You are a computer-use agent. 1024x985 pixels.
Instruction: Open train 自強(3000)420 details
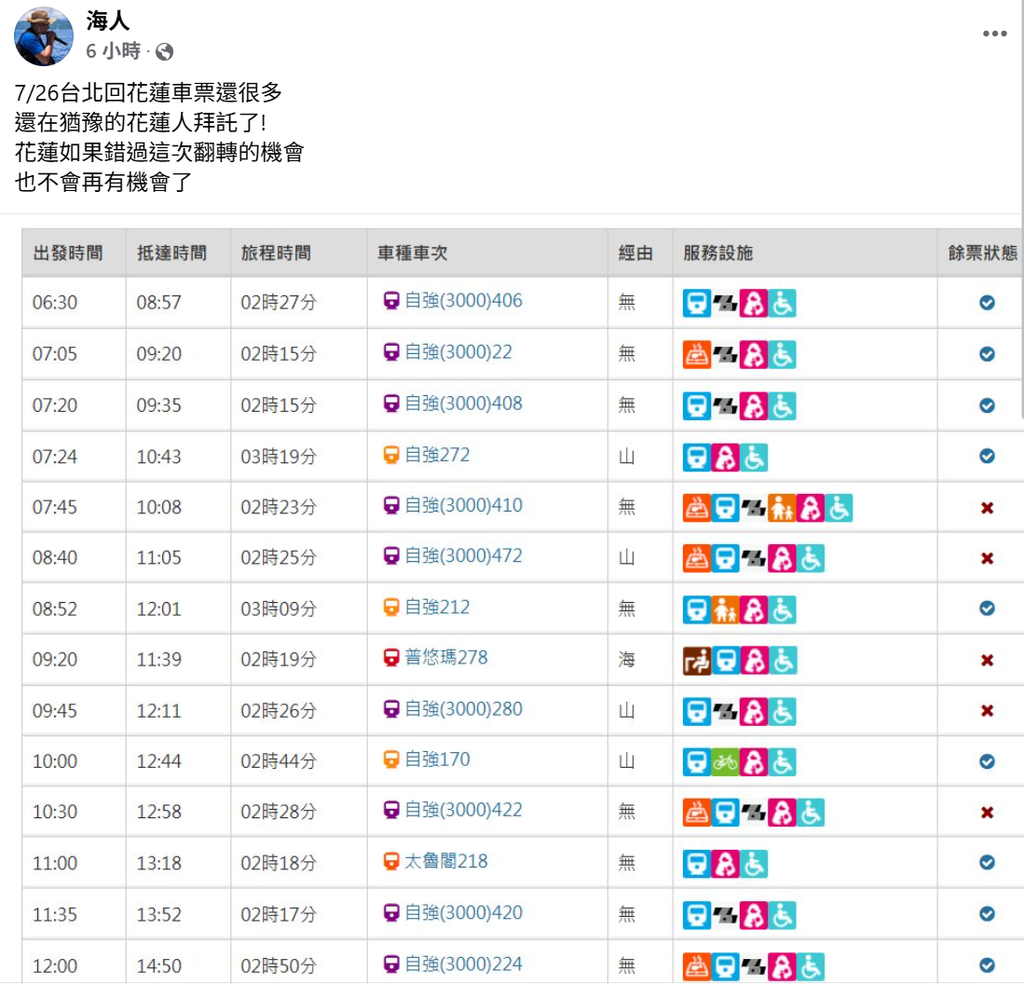[464, 912]
